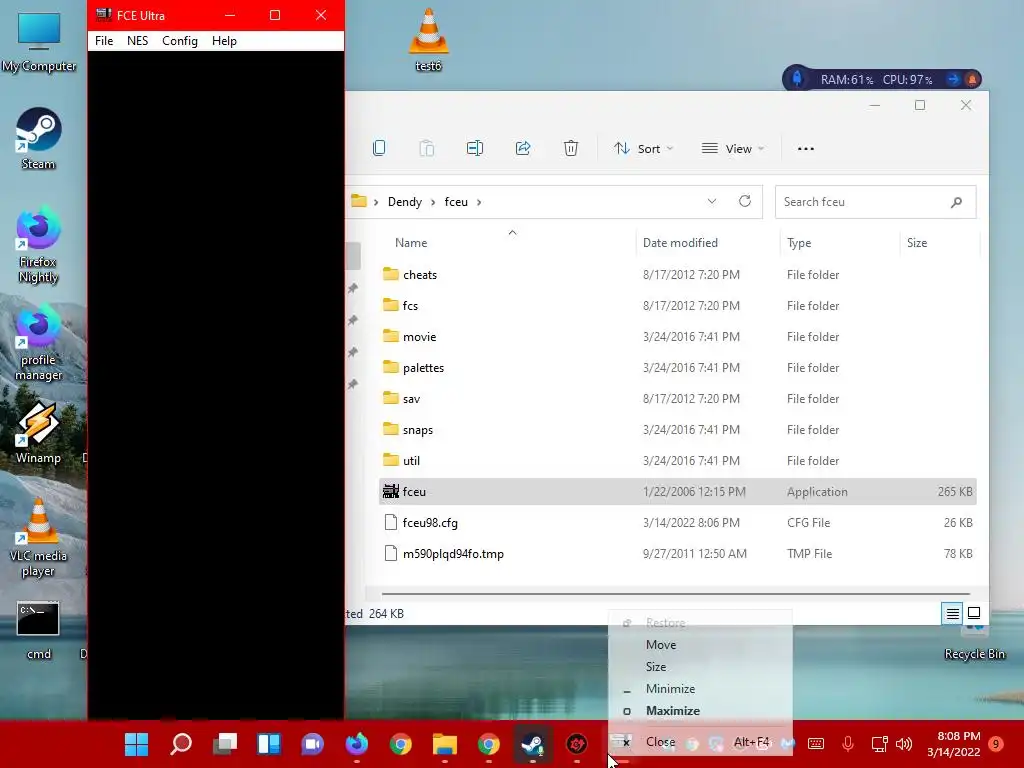Select the cheats folder row
This screenshot has width=1024, height=768.
[x=677, y=275]
